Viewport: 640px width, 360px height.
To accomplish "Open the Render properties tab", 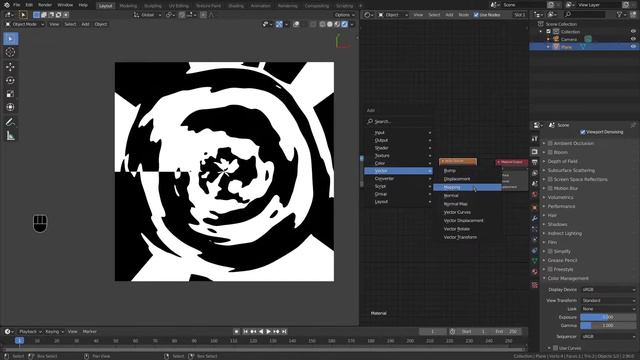I will 535,152.
